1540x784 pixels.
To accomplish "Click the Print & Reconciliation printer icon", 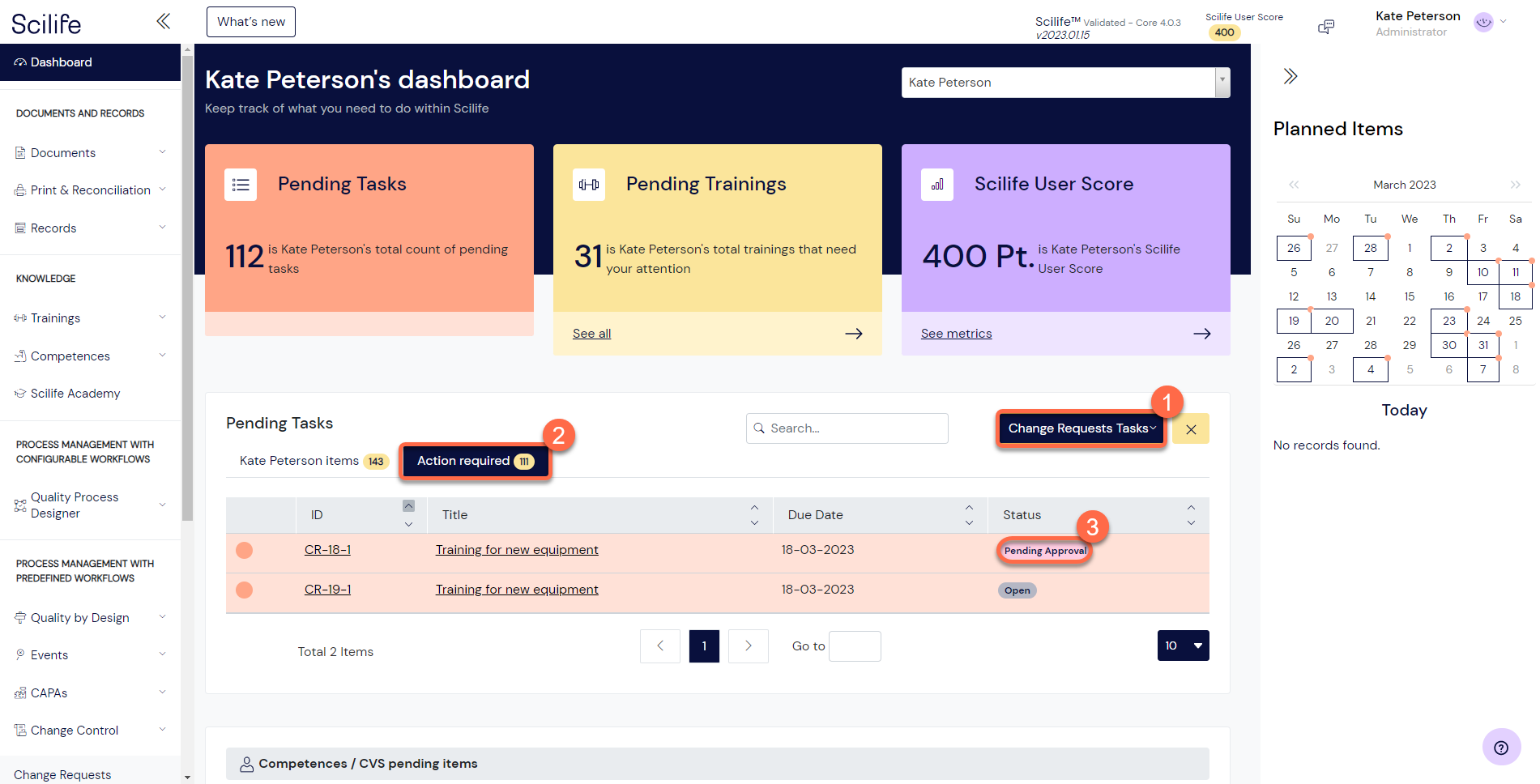I will pos(20,190).
